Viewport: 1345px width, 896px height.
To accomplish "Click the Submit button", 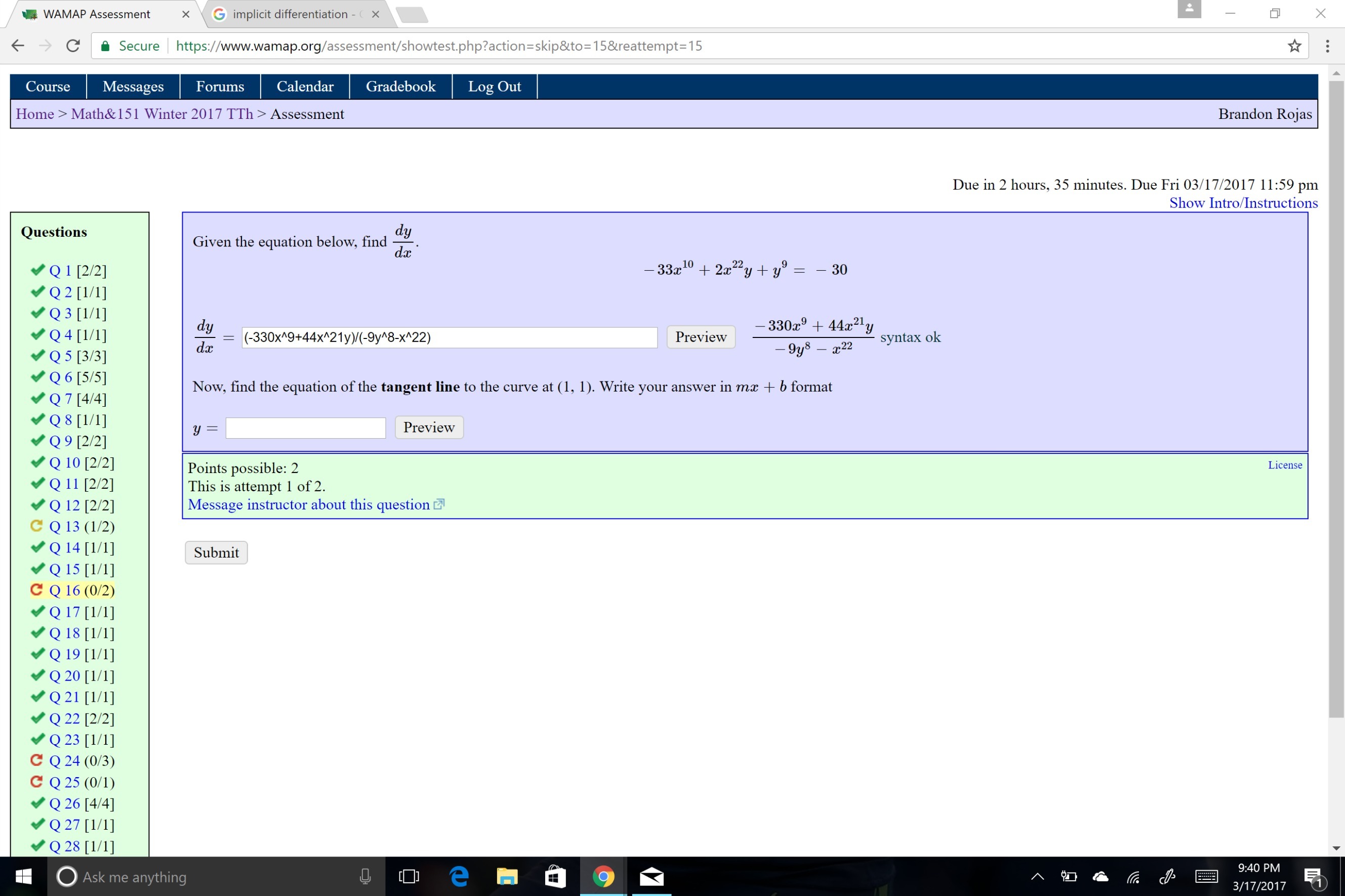I will point(216,552).
